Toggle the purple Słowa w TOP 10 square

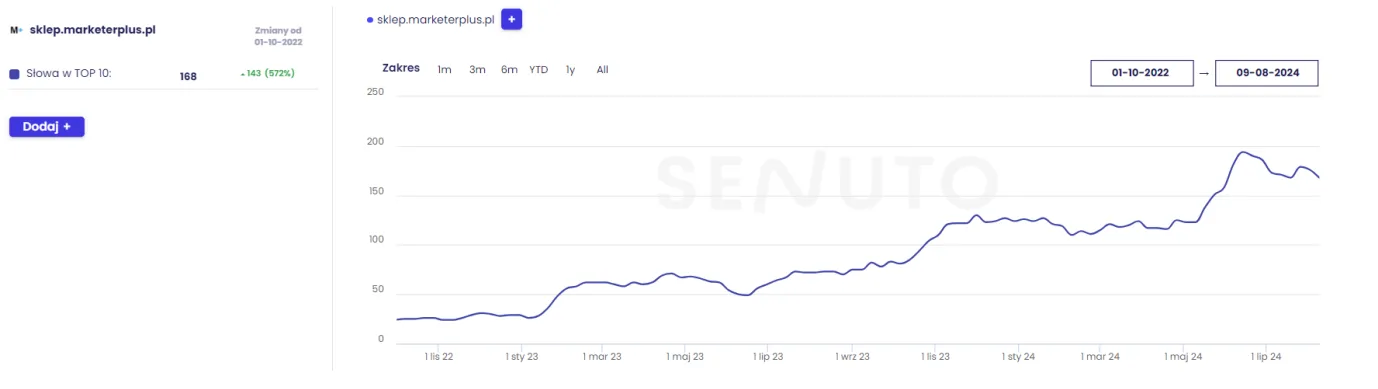tap(14, 74)
